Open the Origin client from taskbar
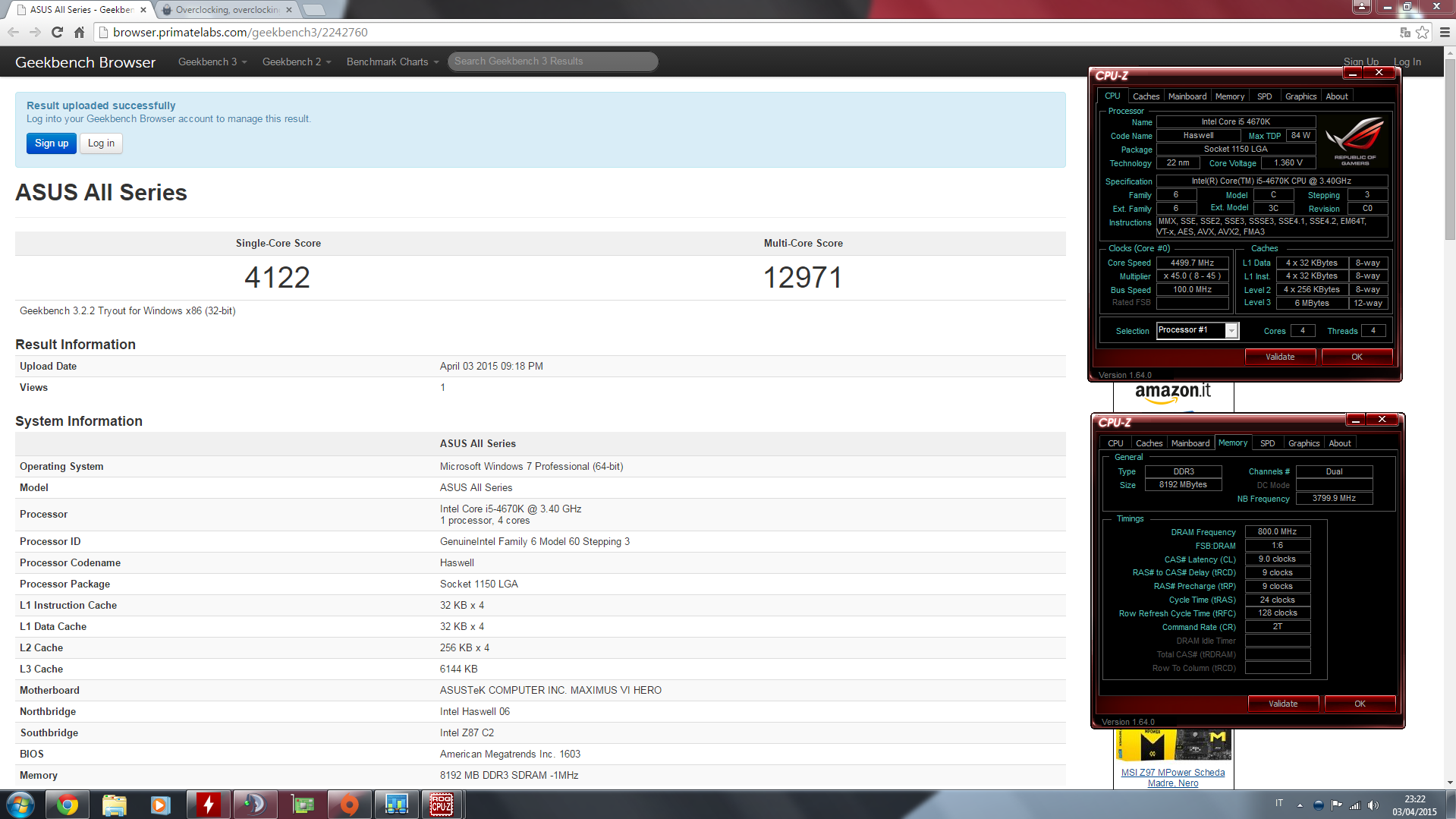The width and height of the screenshot is (1456, 819). [349, 805]
